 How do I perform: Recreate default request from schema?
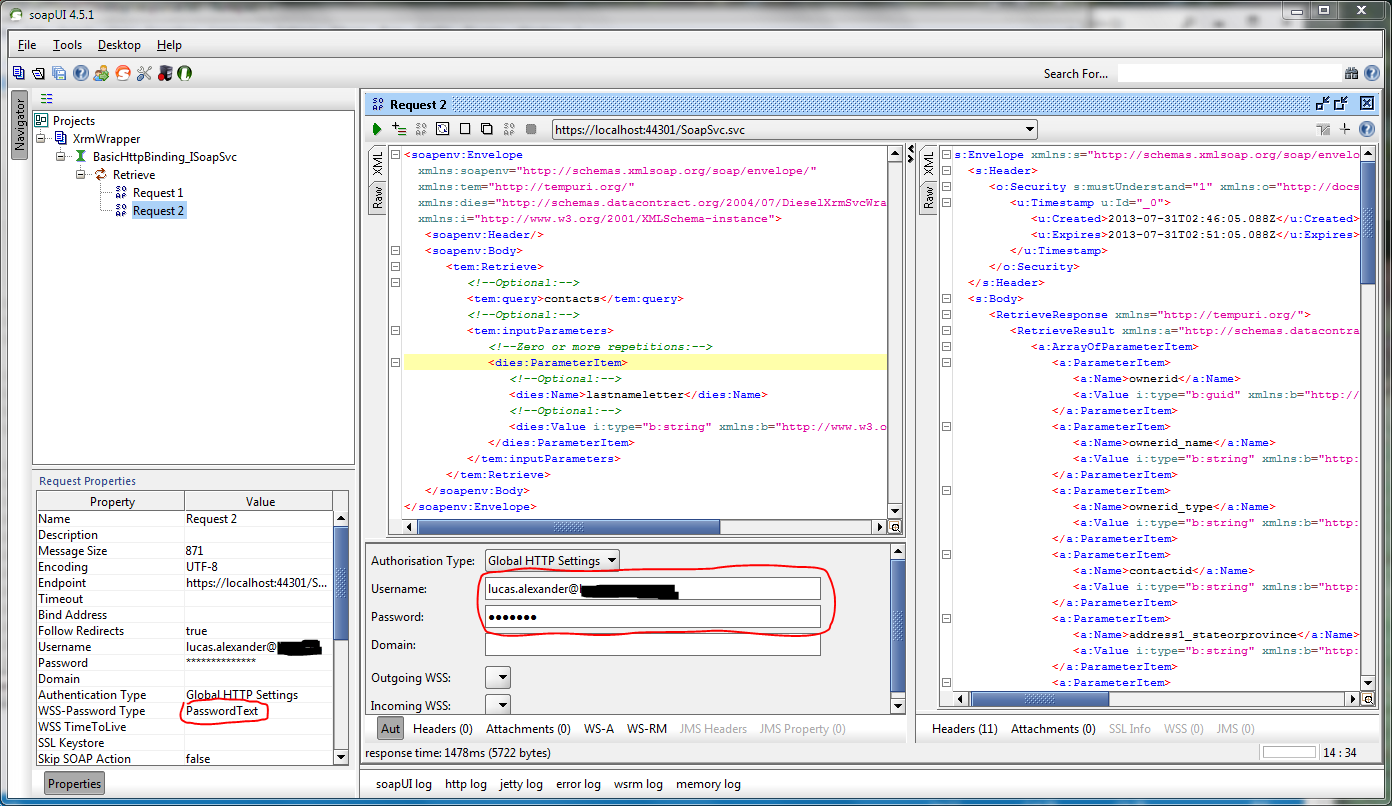click(x=443, y=129)
